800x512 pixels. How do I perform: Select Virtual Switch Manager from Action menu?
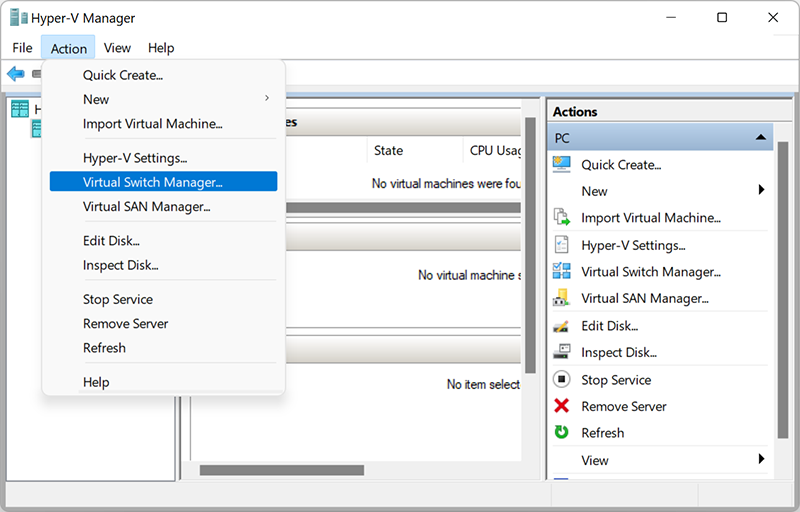152,182
